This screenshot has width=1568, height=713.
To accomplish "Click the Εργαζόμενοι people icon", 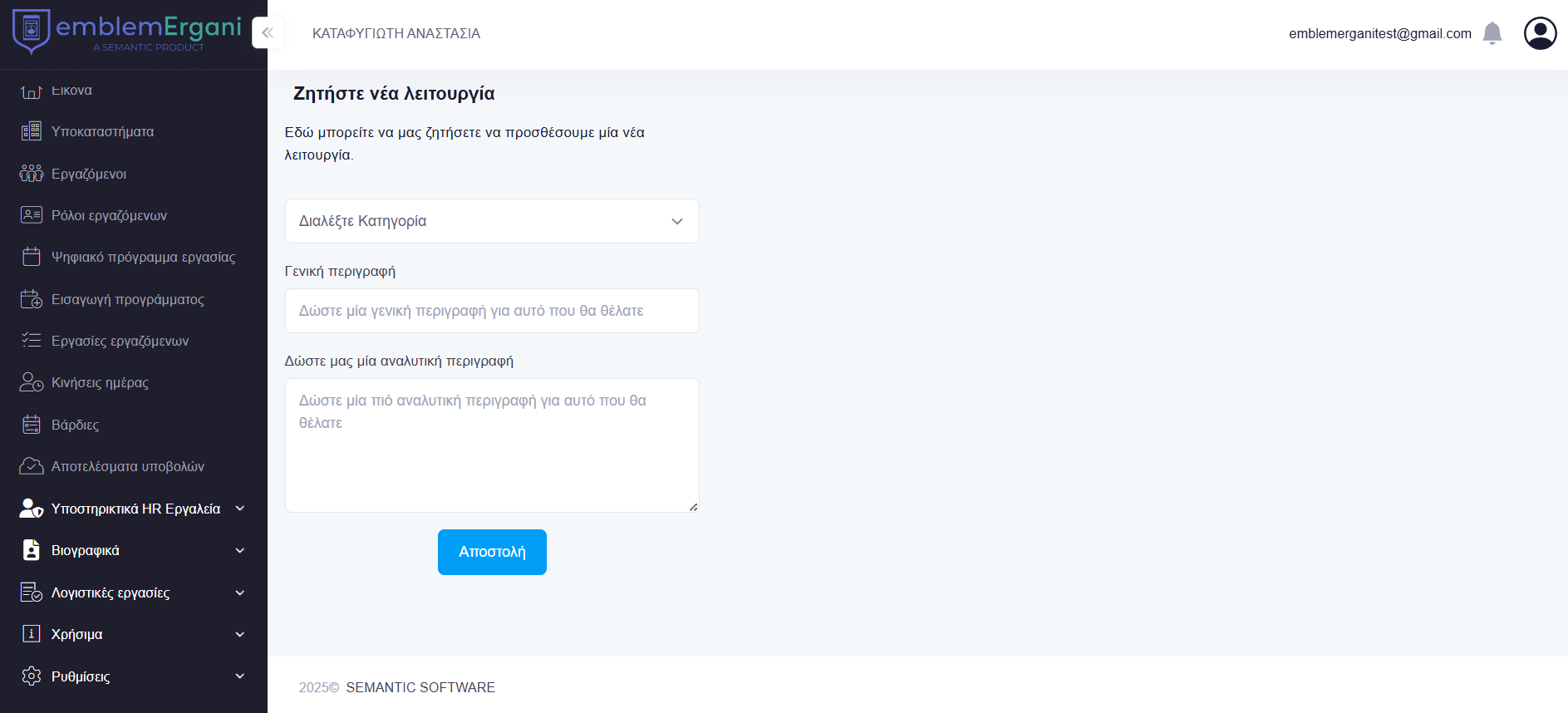I will (32, 174).
